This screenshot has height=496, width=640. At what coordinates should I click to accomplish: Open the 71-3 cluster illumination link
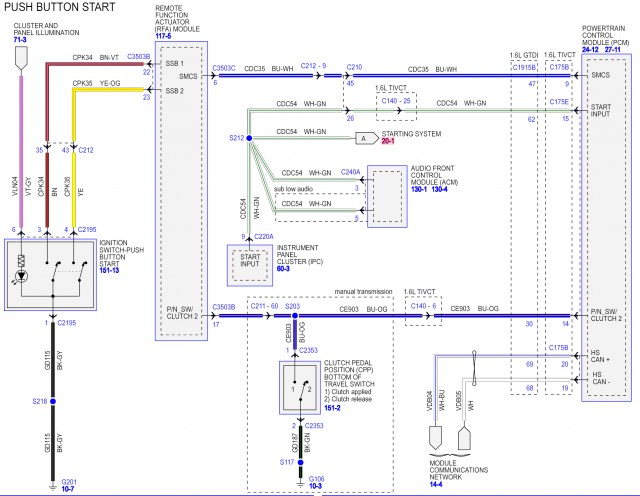[x=20, y=40]
